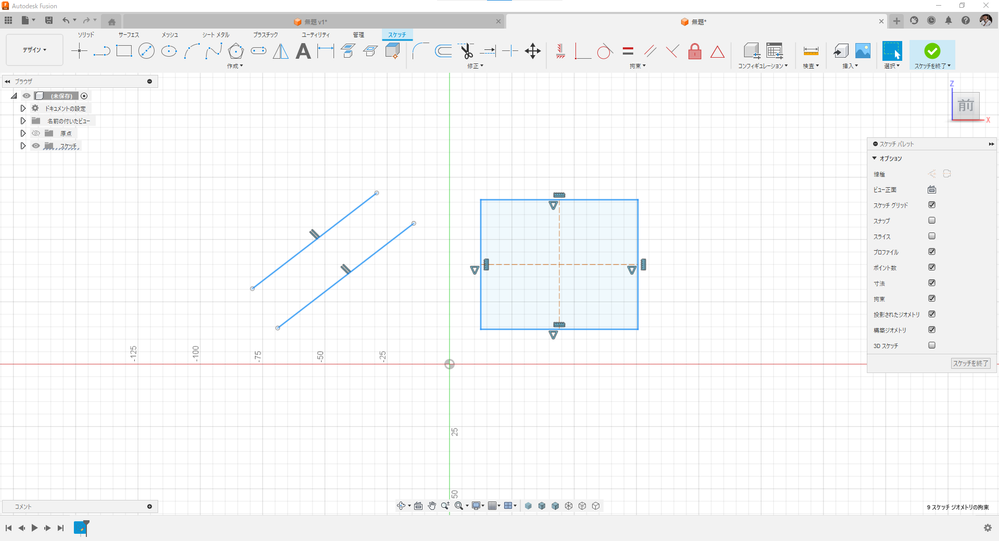Enable the Slice checkbox
This screenshot has height=541, width=999.
[931, 236]
